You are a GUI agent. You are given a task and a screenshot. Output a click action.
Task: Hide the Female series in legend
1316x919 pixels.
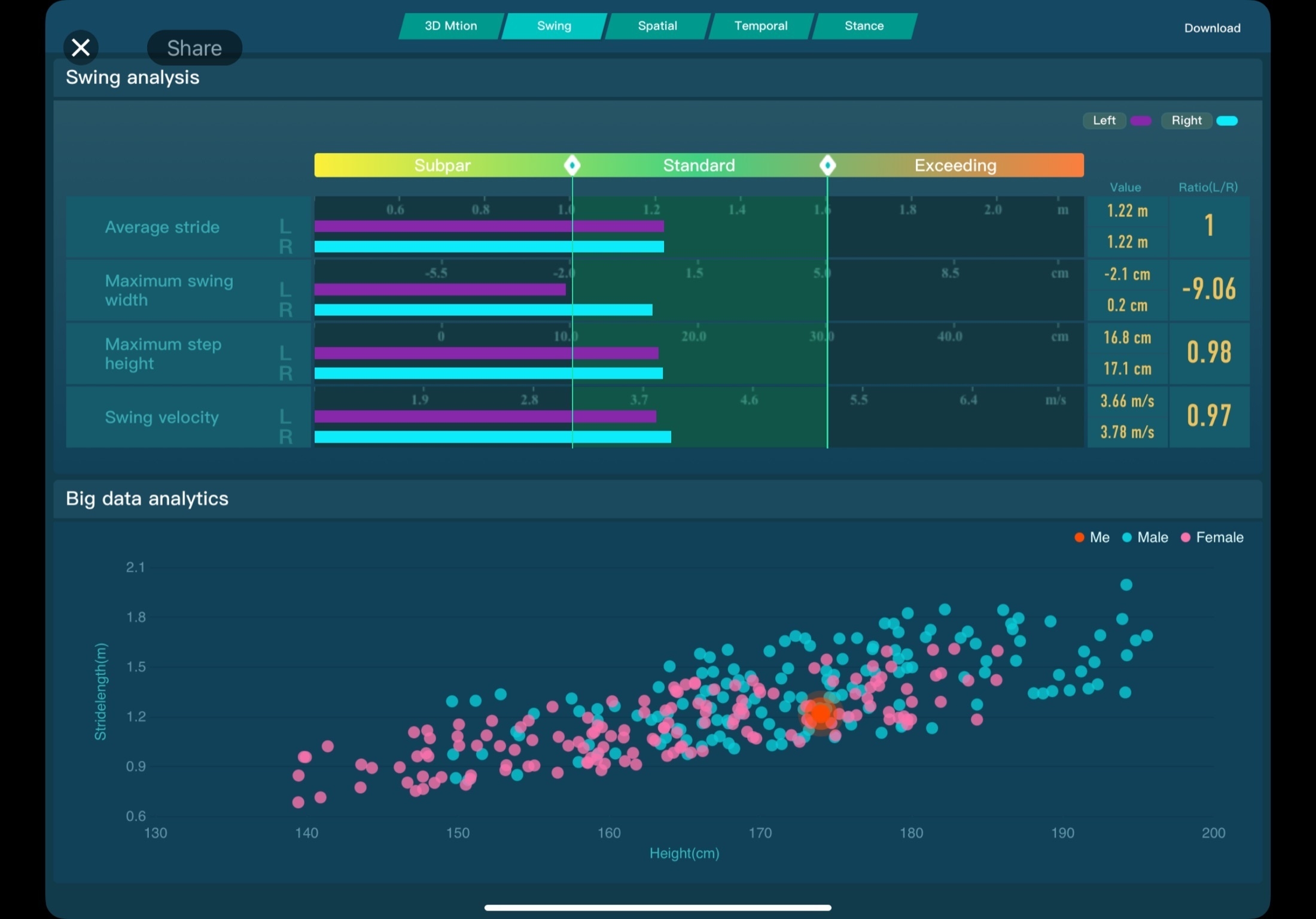tap(1212, 537)
